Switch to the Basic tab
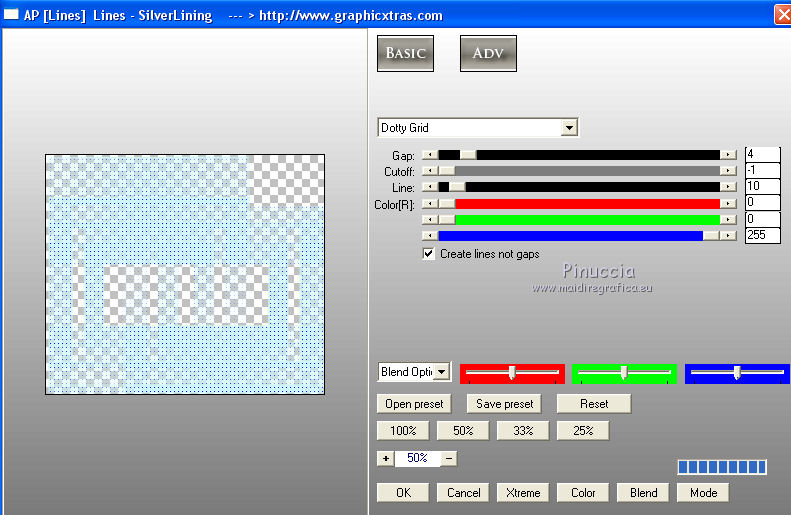The image size is (791, 515). click(x=405, y=53)
